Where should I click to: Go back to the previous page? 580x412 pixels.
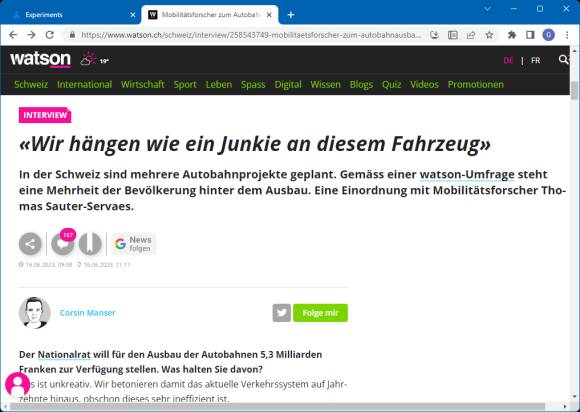point(13,35)
